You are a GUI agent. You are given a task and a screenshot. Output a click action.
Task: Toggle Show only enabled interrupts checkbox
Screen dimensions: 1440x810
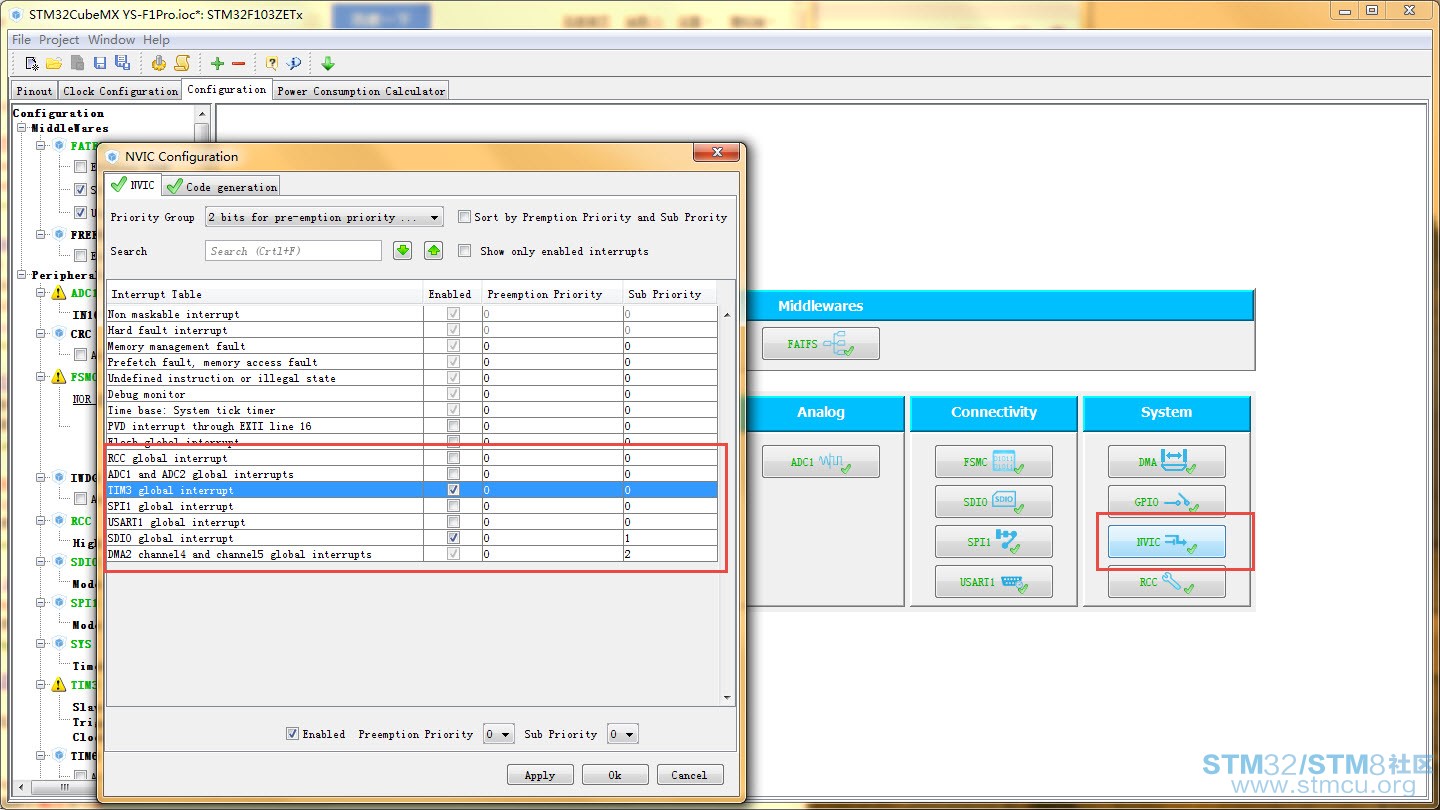click(464, 251)
